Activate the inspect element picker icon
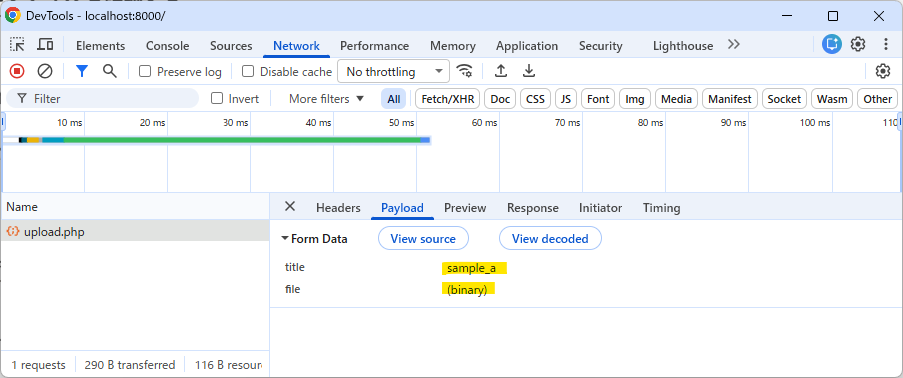This screenshot has height=378, width=903. coord(17,45)
